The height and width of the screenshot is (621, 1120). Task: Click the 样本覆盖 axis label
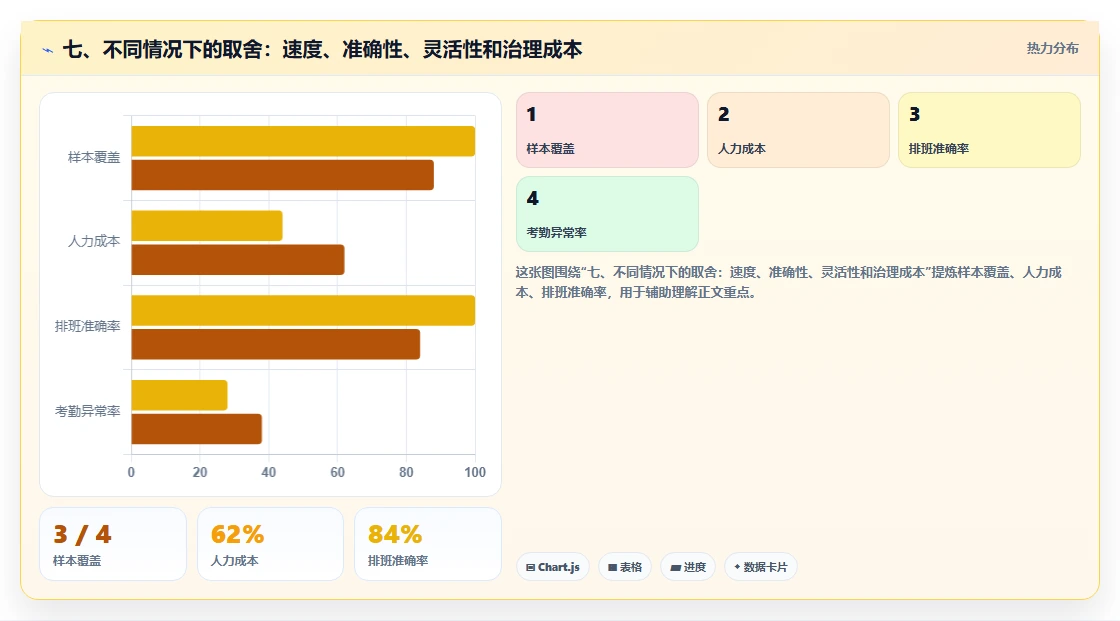coord(94,157)
